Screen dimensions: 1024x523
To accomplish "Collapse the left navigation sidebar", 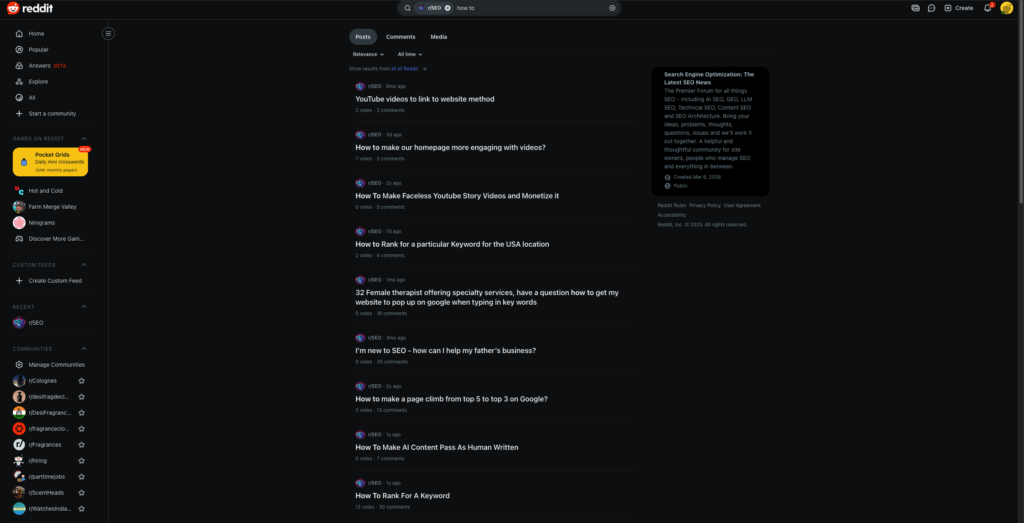I will (108, 33).
